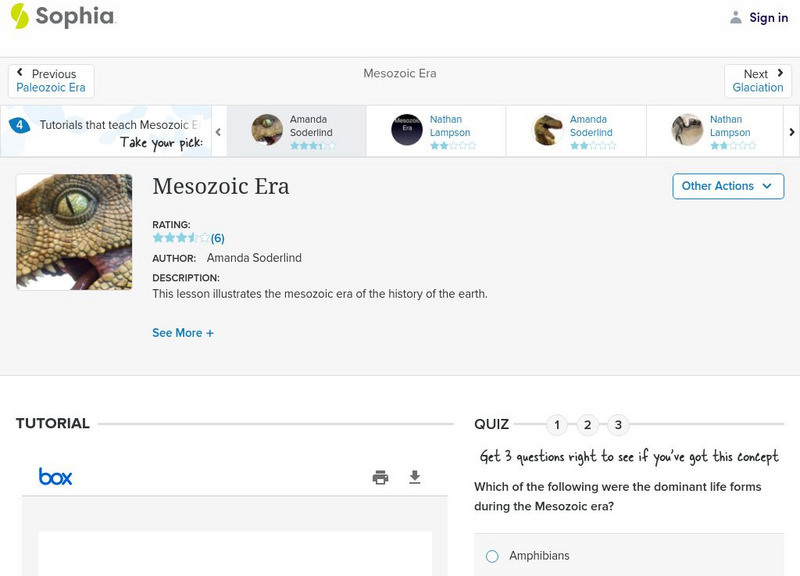The width and height of the screenshot is (800, 576).
Task: Jump to quiz question 3
Action: (618, 425)
